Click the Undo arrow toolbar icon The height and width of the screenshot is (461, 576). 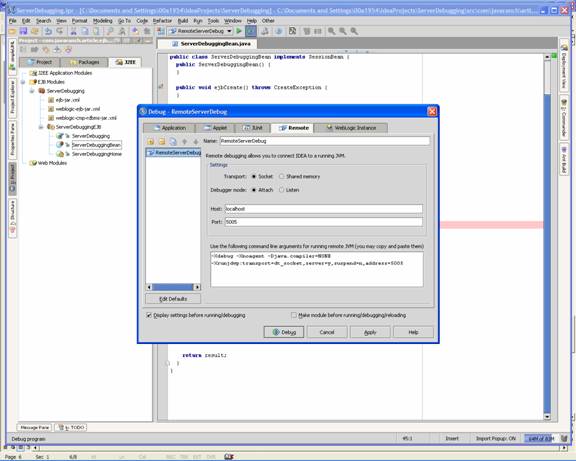48,31
